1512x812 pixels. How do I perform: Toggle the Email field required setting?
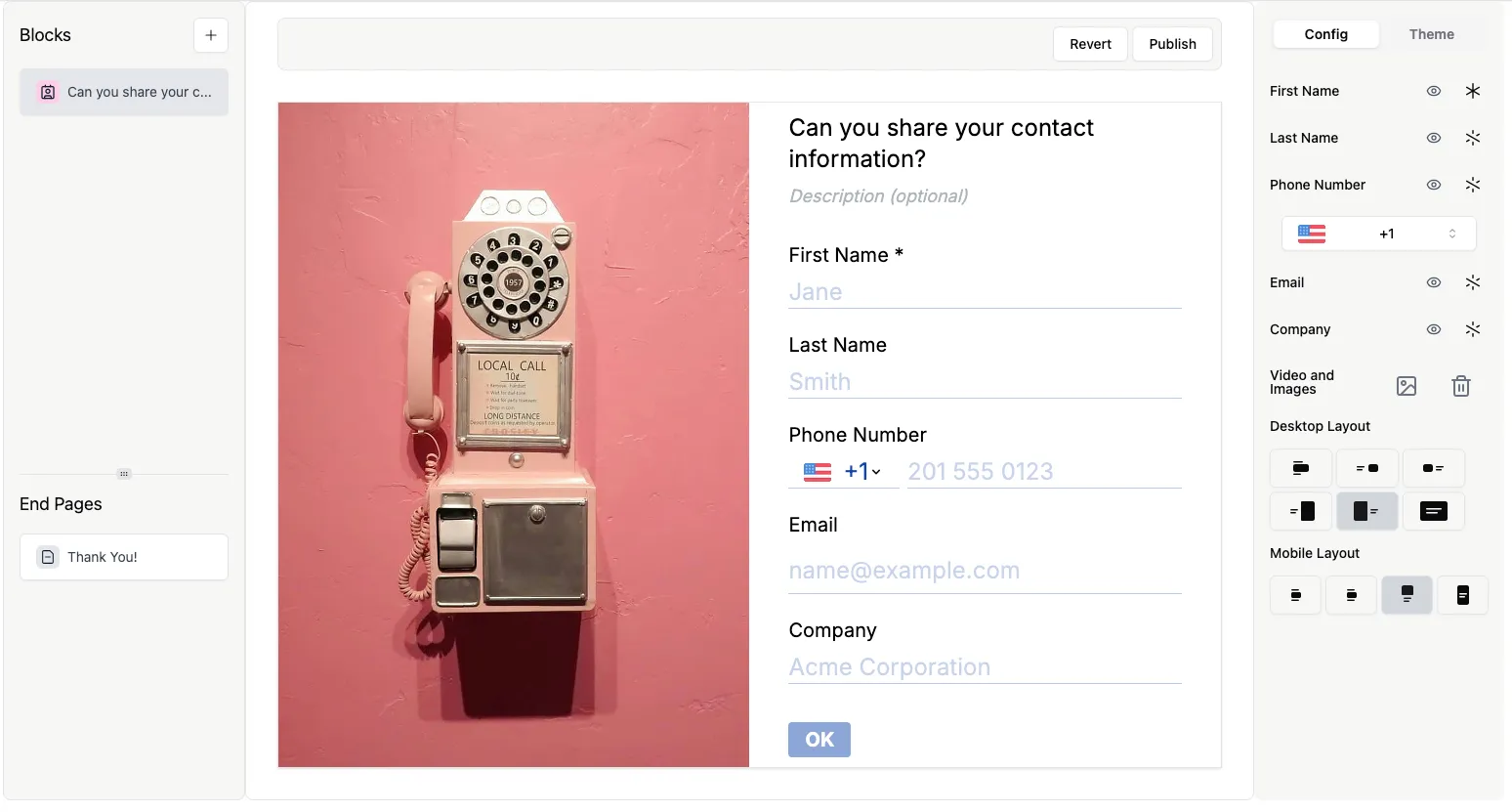(x=1473, y=282)
